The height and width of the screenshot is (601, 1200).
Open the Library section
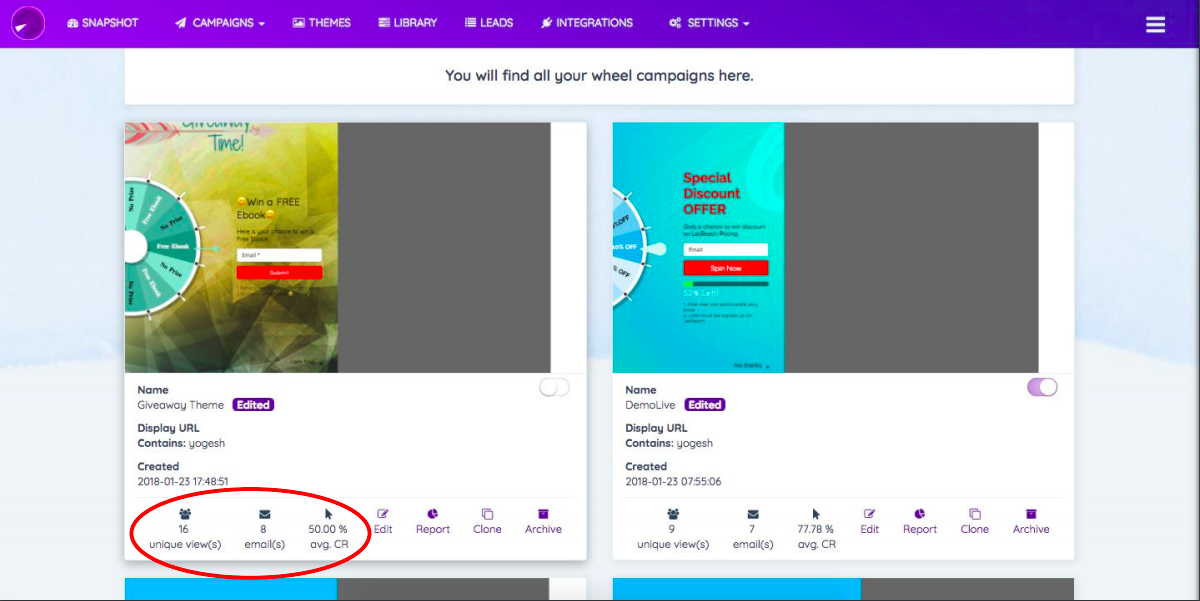pyautogui.click(x=408, y=22)
